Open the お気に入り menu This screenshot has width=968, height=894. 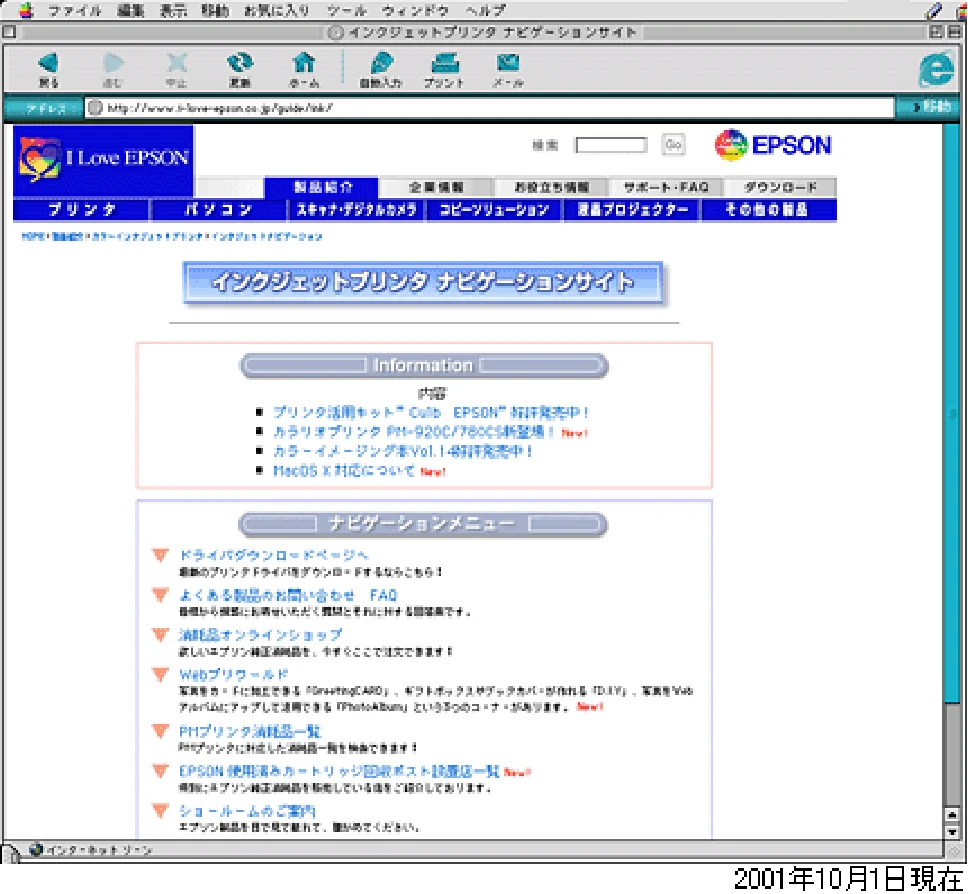click(x=277, y=10)
